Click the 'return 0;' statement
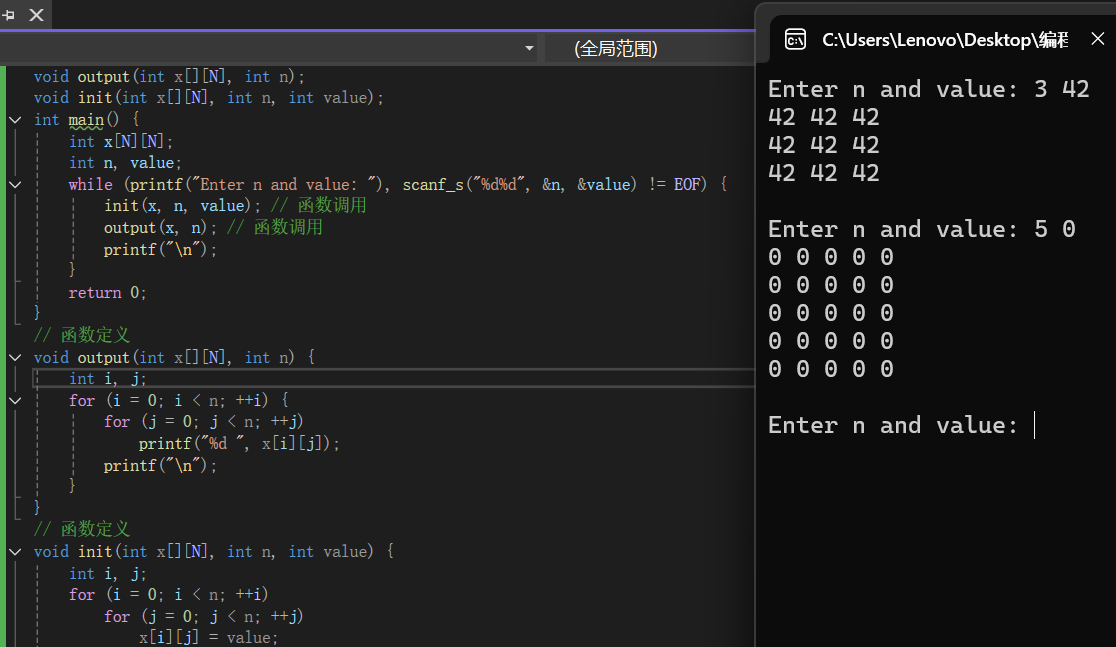 [x=107, y=293]
